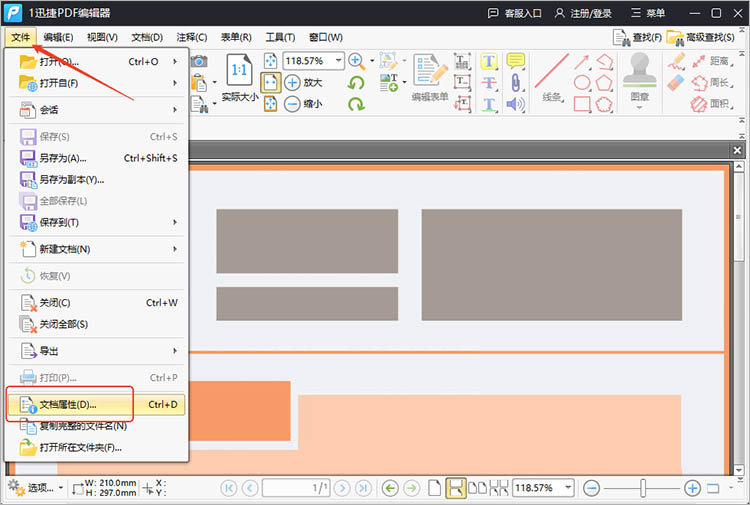Viewport: 750px width, 505px height.
Task: Open the 菜单 button in title bar
Action: (x=648, y=13)
